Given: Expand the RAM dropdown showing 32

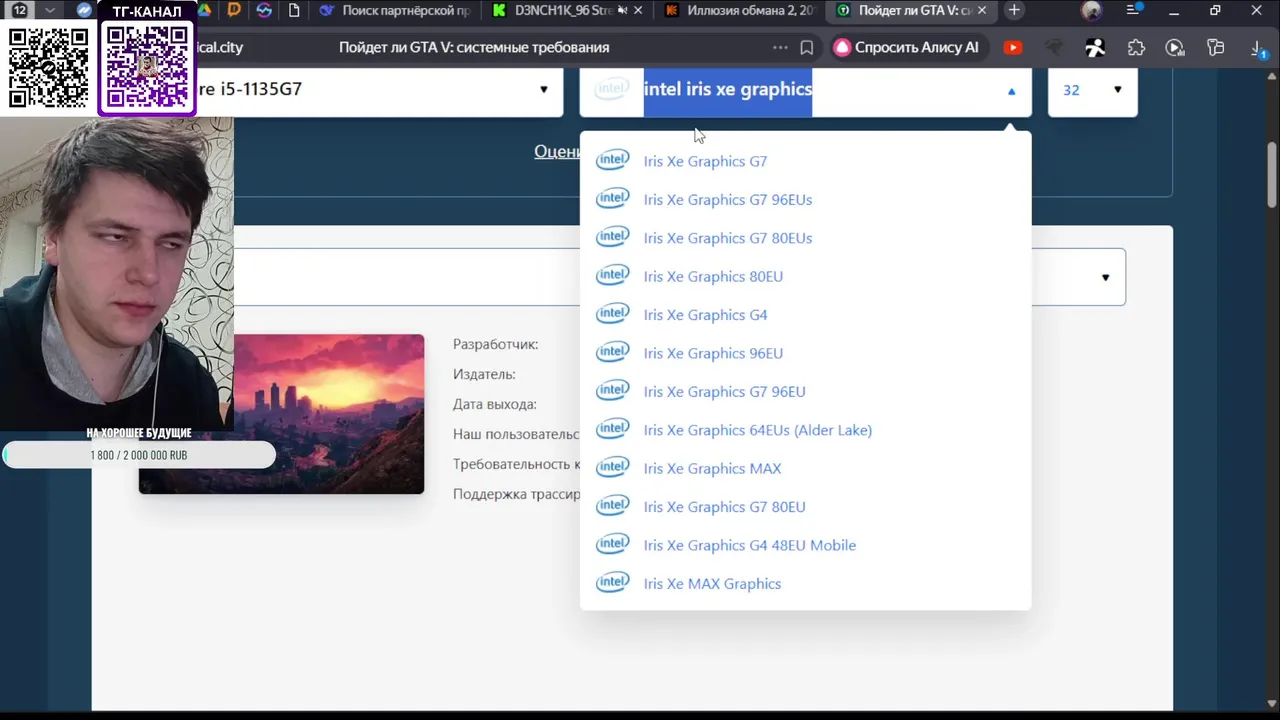Looking at the screenshot, I should tap(1092, 90).
